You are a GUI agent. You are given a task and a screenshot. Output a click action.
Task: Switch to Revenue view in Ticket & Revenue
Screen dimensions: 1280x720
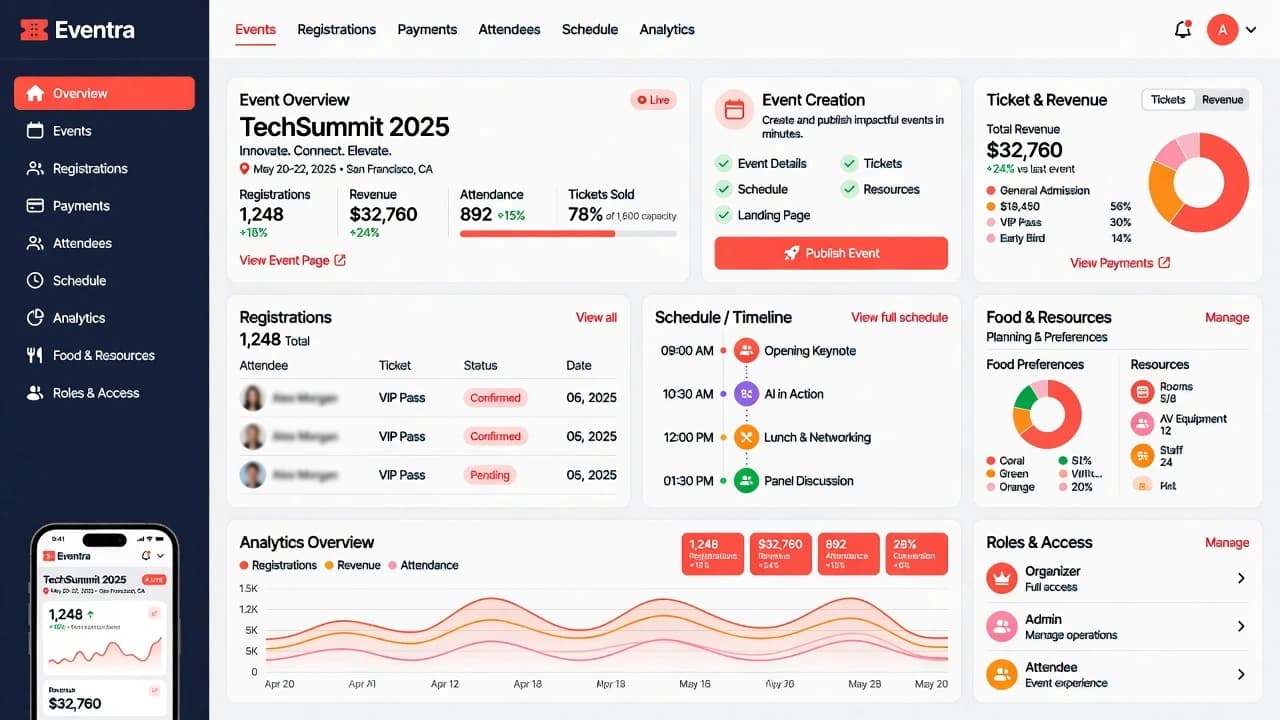[x=1222, y=100]
